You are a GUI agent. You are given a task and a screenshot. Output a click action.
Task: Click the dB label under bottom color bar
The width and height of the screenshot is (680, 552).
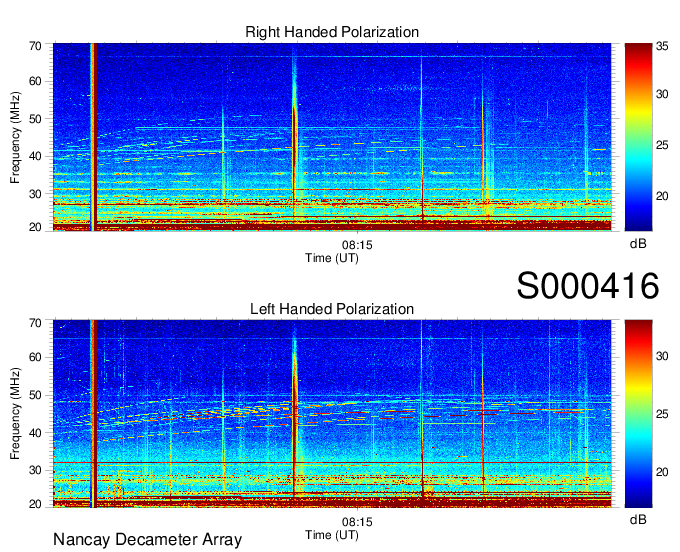(638, 520)
